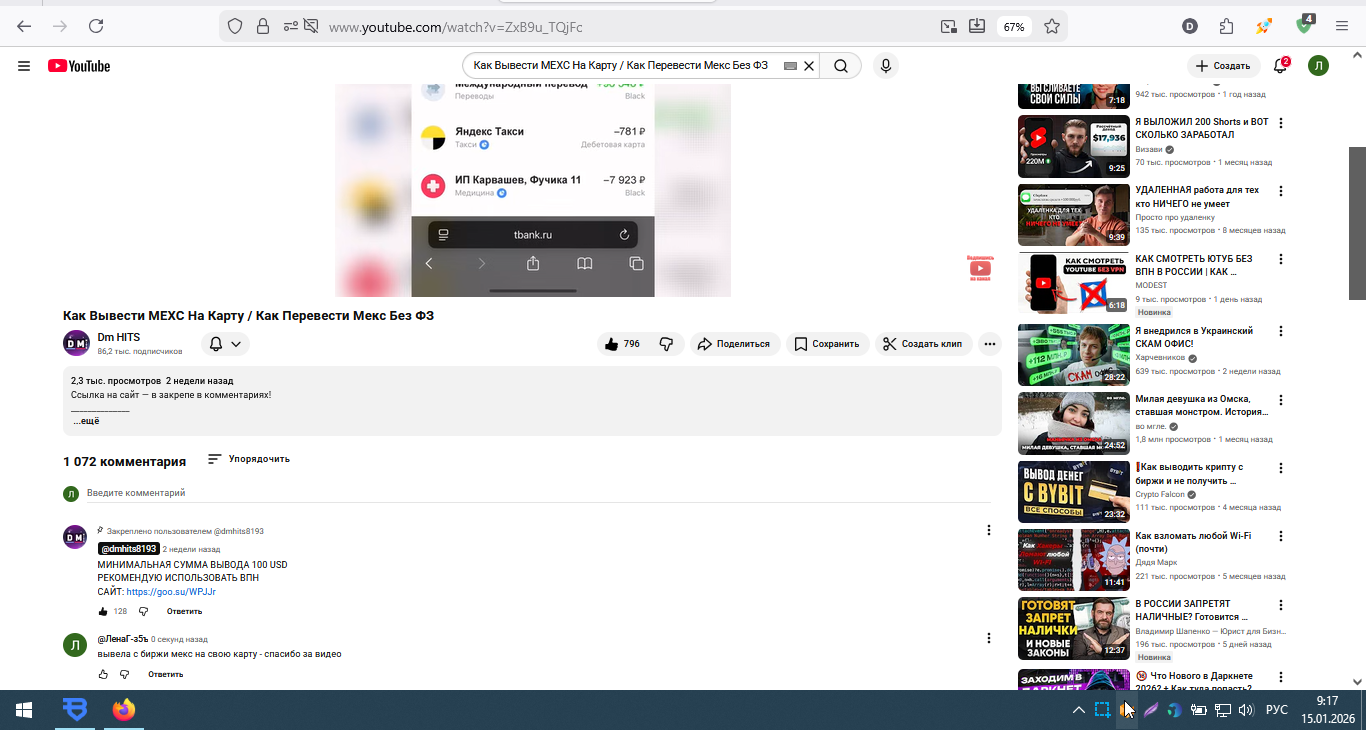
Task: Open the КАК СМОТРЕТЬ ЮТУБ БЕЗ ВПН thumbnail
Action: coord(1074,282)
